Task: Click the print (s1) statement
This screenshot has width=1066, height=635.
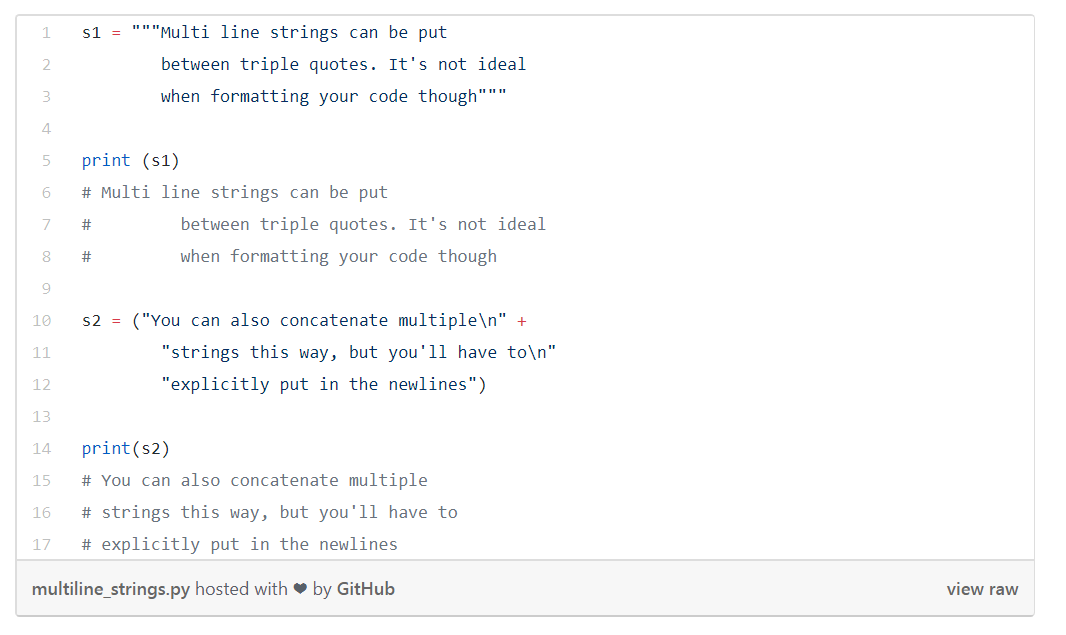Action: (x=131, y=160)
